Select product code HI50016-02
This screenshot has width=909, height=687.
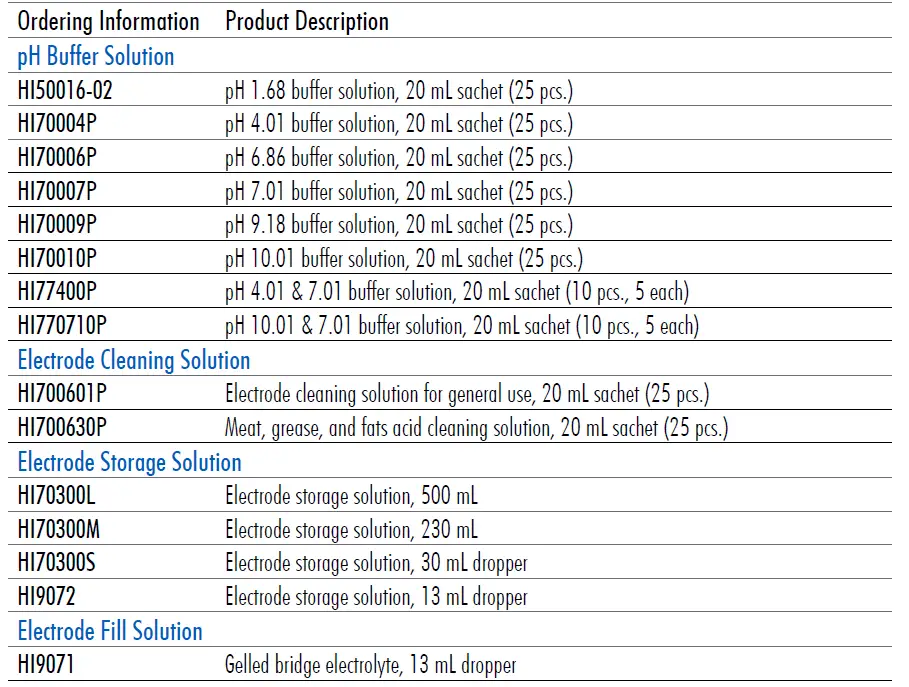click(x=66, y=91)
